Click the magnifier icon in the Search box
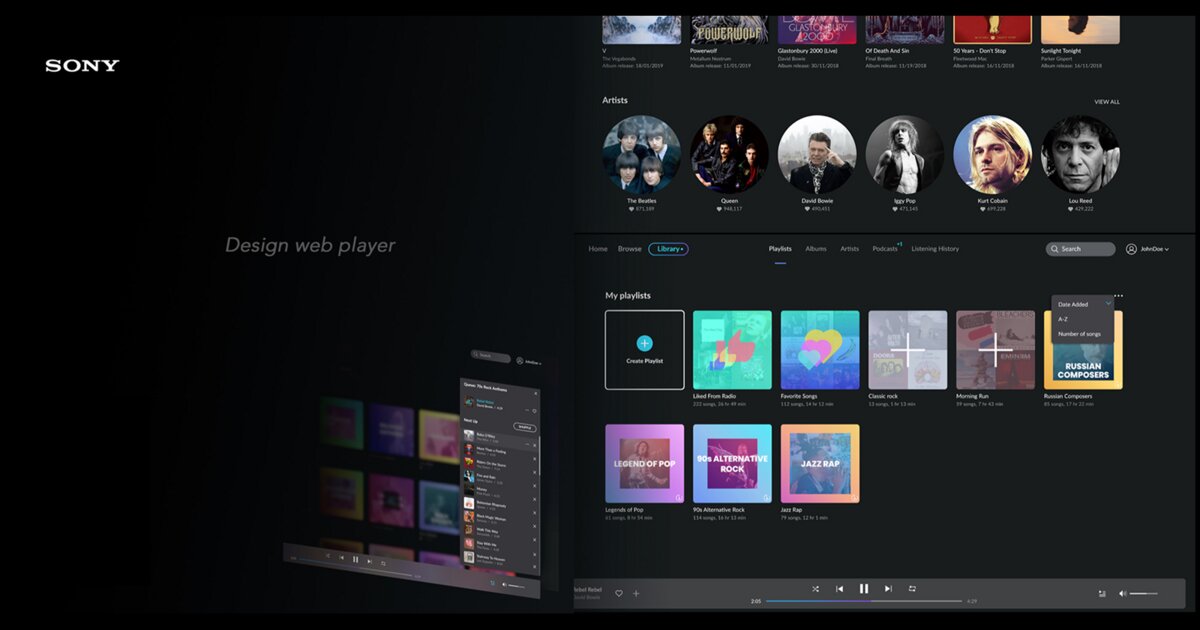 [1055, 249]
